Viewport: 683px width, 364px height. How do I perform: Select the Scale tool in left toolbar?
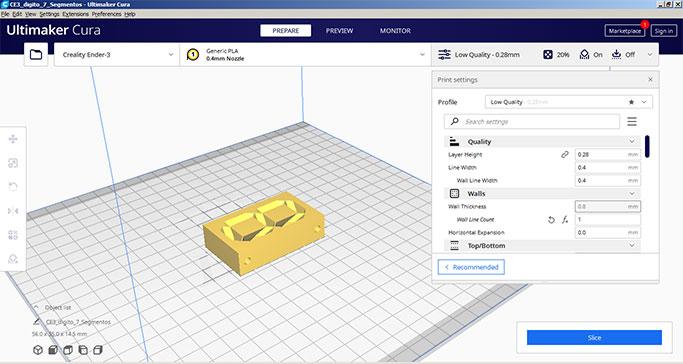pyautogui.click(x=13, y=163)
